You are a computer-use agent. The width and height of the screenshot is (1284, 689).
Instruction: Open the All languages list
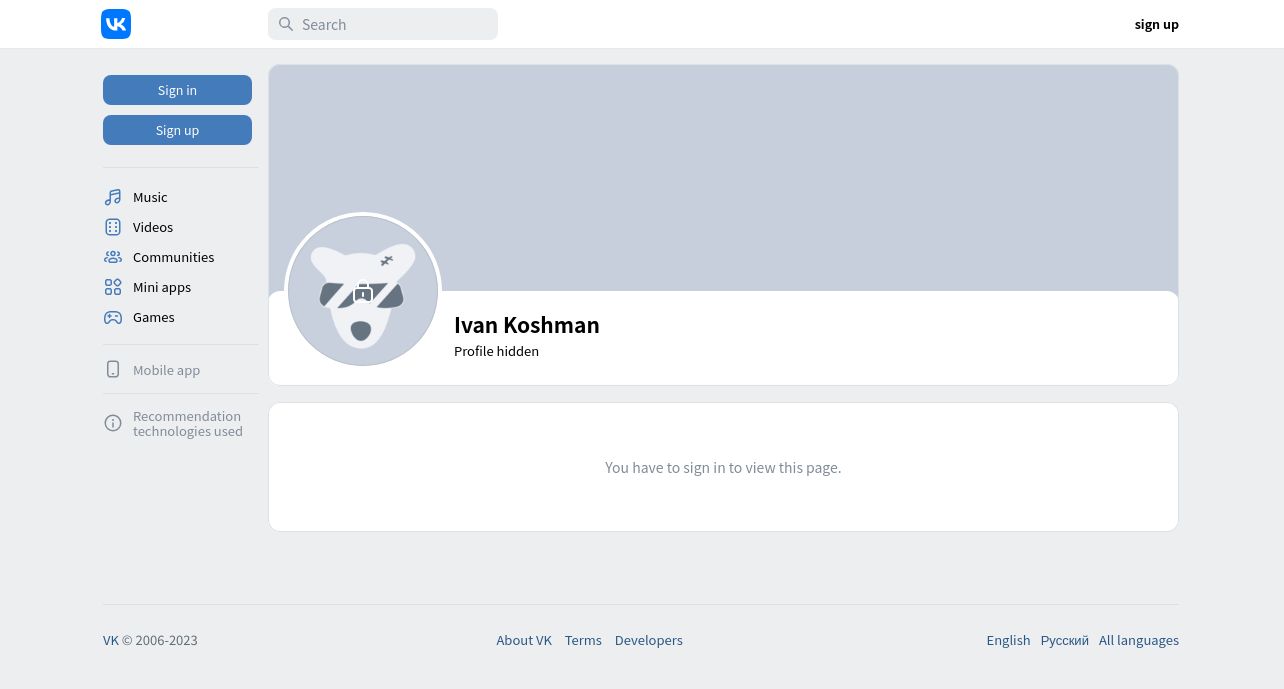point(1139,640)
